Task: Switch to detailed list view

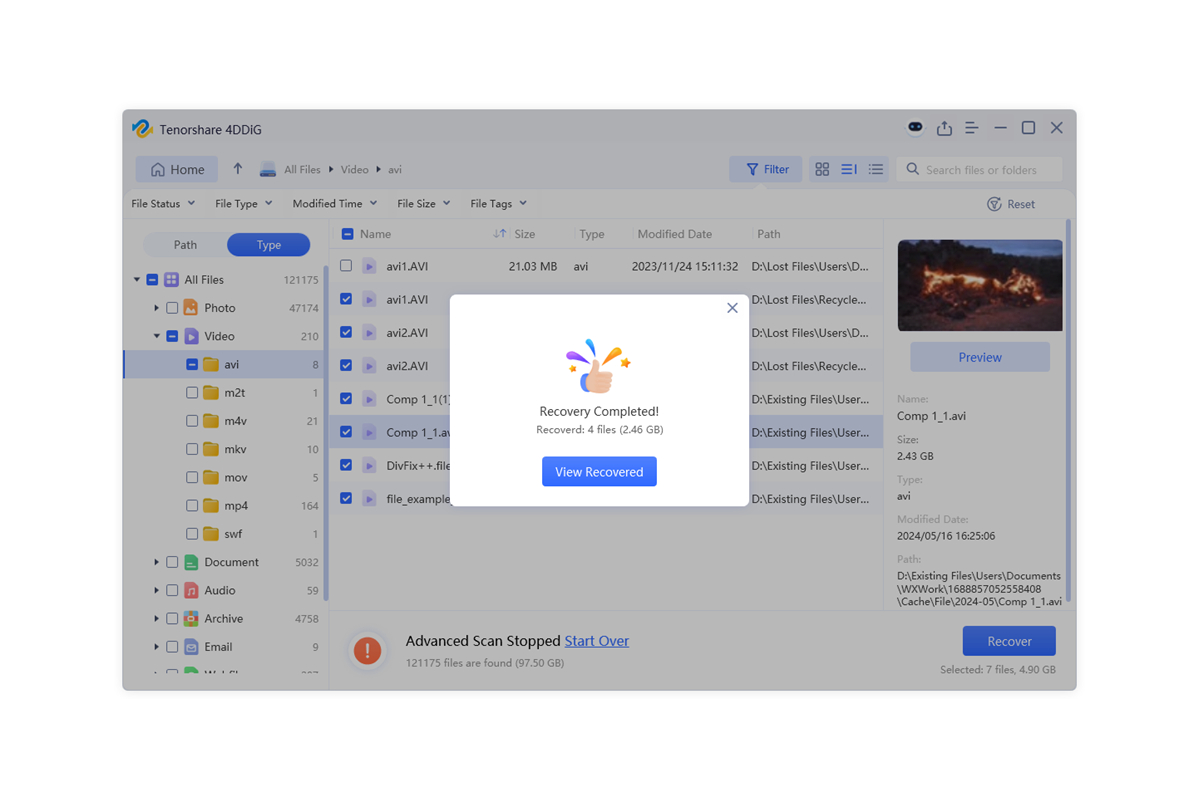Action: (848, 169)
